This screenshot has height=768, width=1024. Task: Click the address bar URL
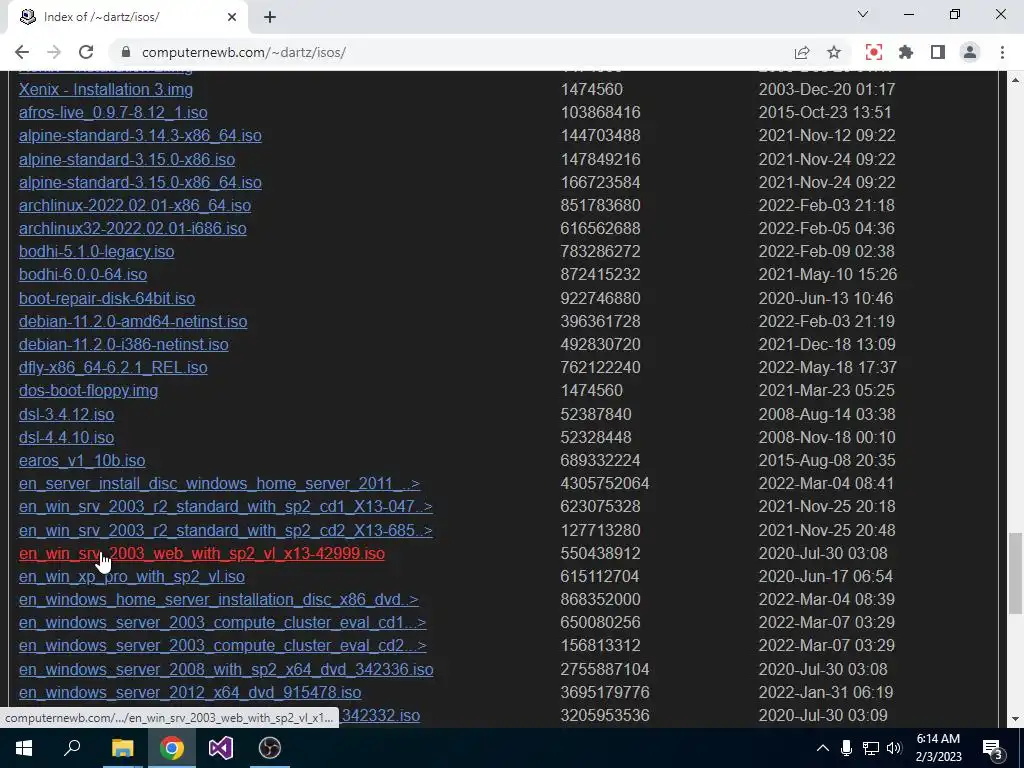pos(244,52)
